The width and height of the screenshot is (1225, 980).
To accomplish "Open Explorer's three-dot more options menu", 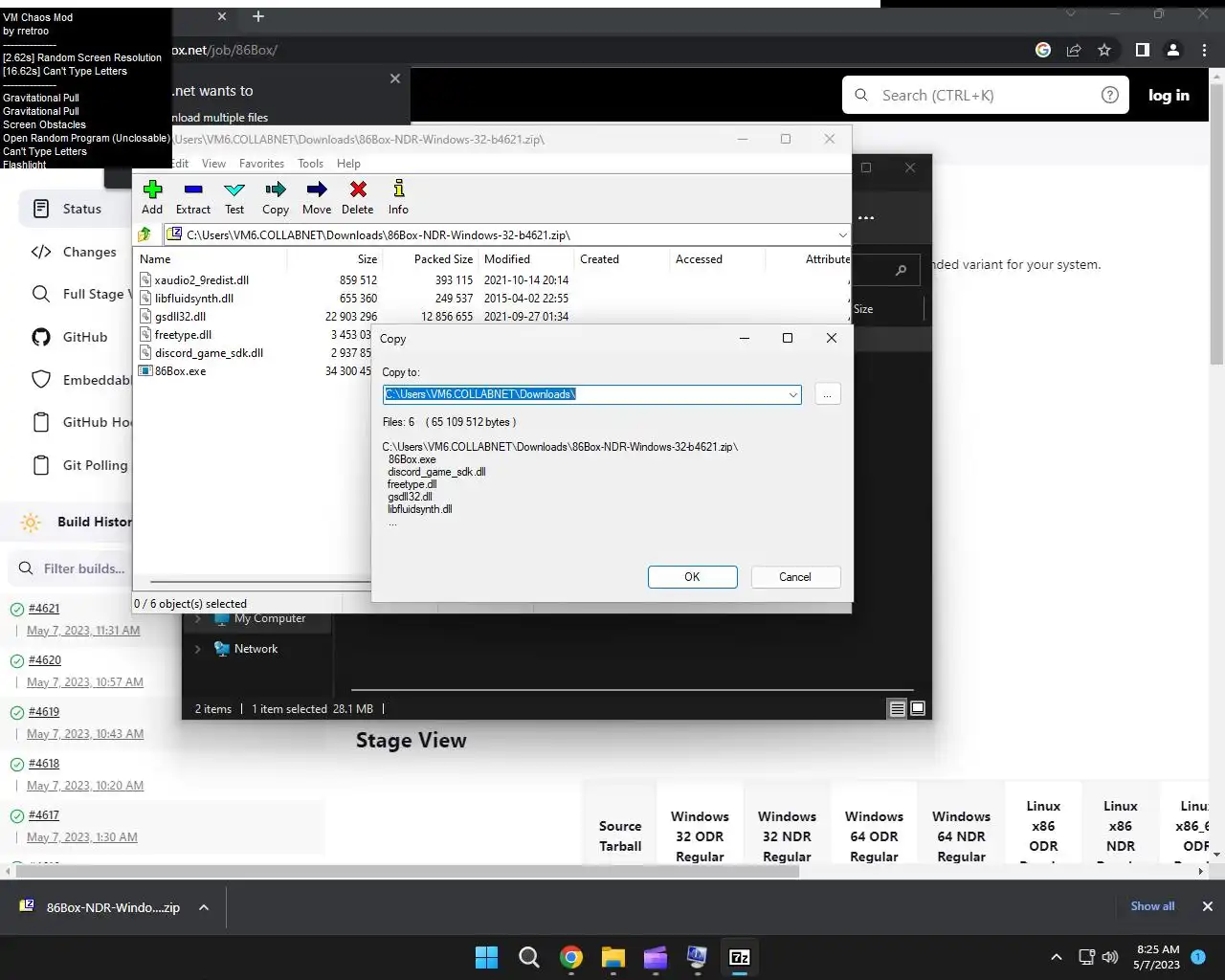I will pos(866,218).
